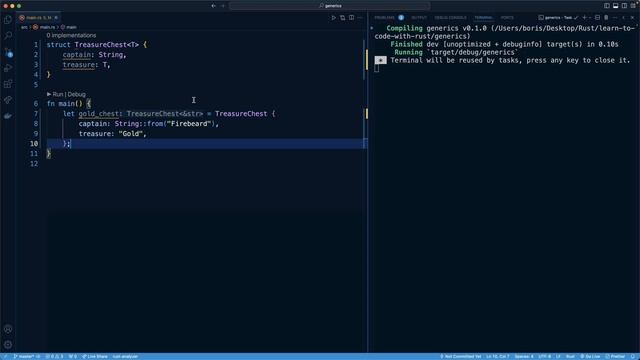Viewport: 640px width, 360px height.
Task: Click the main.rs breadcrumb segment
Action: (x=44, y=27)
